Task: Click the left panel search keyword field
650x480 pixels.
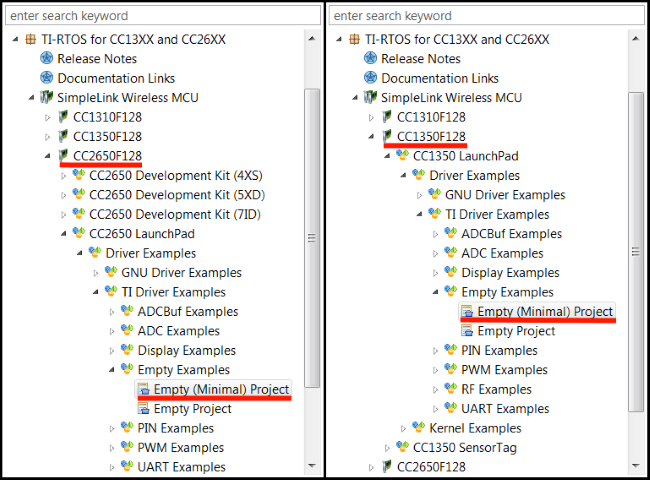Action: (x=160, y=16)
